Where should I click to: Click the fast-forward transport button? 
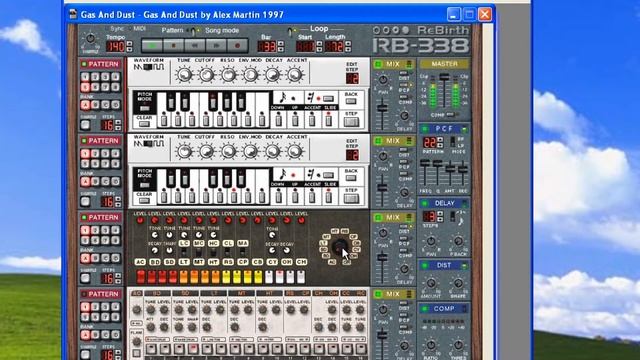216,46
